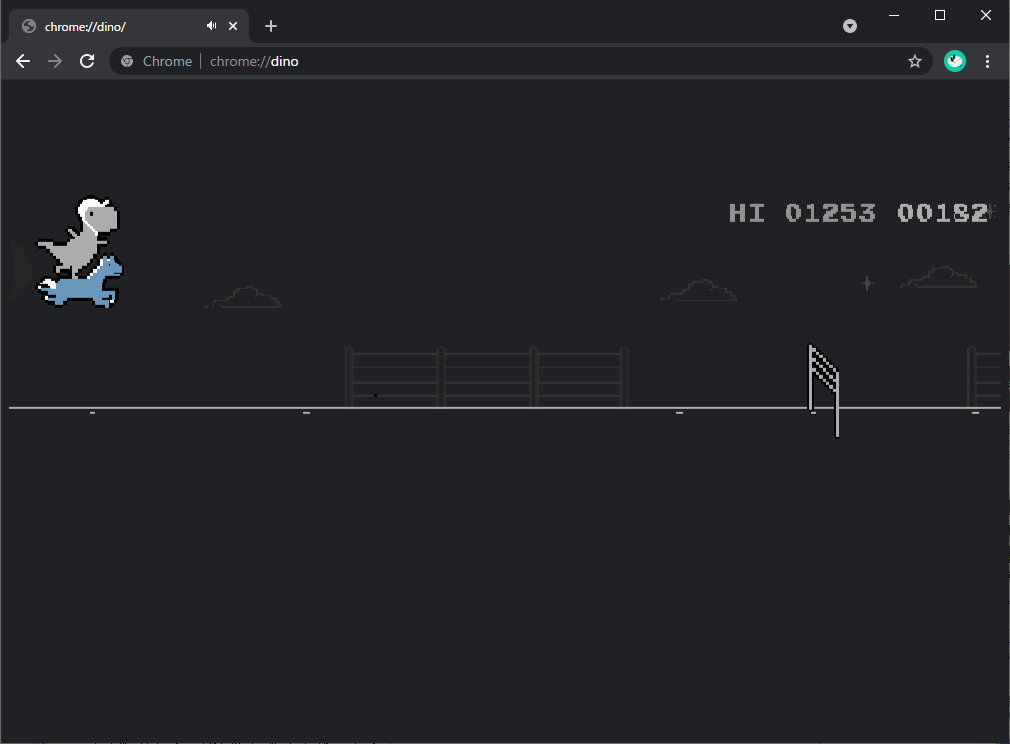Click the Chrome site info chip
The height and width of the screenshot is (744, 1010).
tap(157, 61)
